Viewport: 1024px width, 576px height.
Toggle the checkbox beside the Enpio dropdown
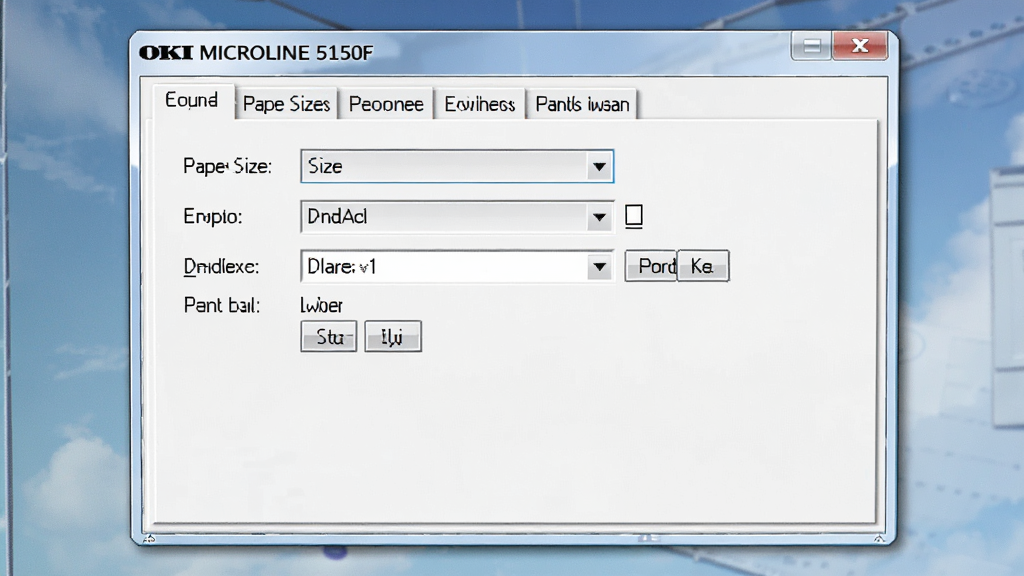[x=633, y=216]
